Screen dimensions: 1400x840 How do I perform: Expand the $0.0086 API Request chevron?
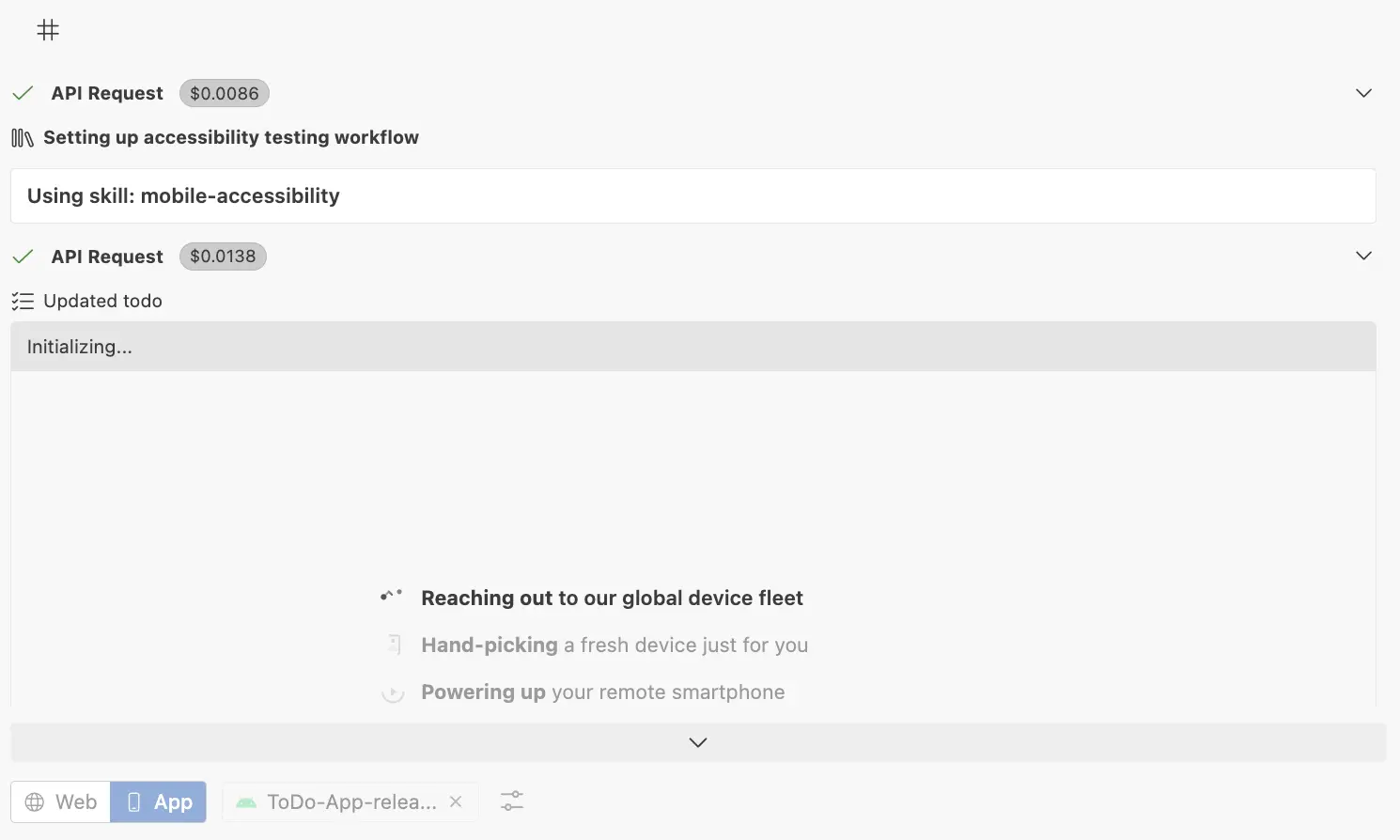1364,93
